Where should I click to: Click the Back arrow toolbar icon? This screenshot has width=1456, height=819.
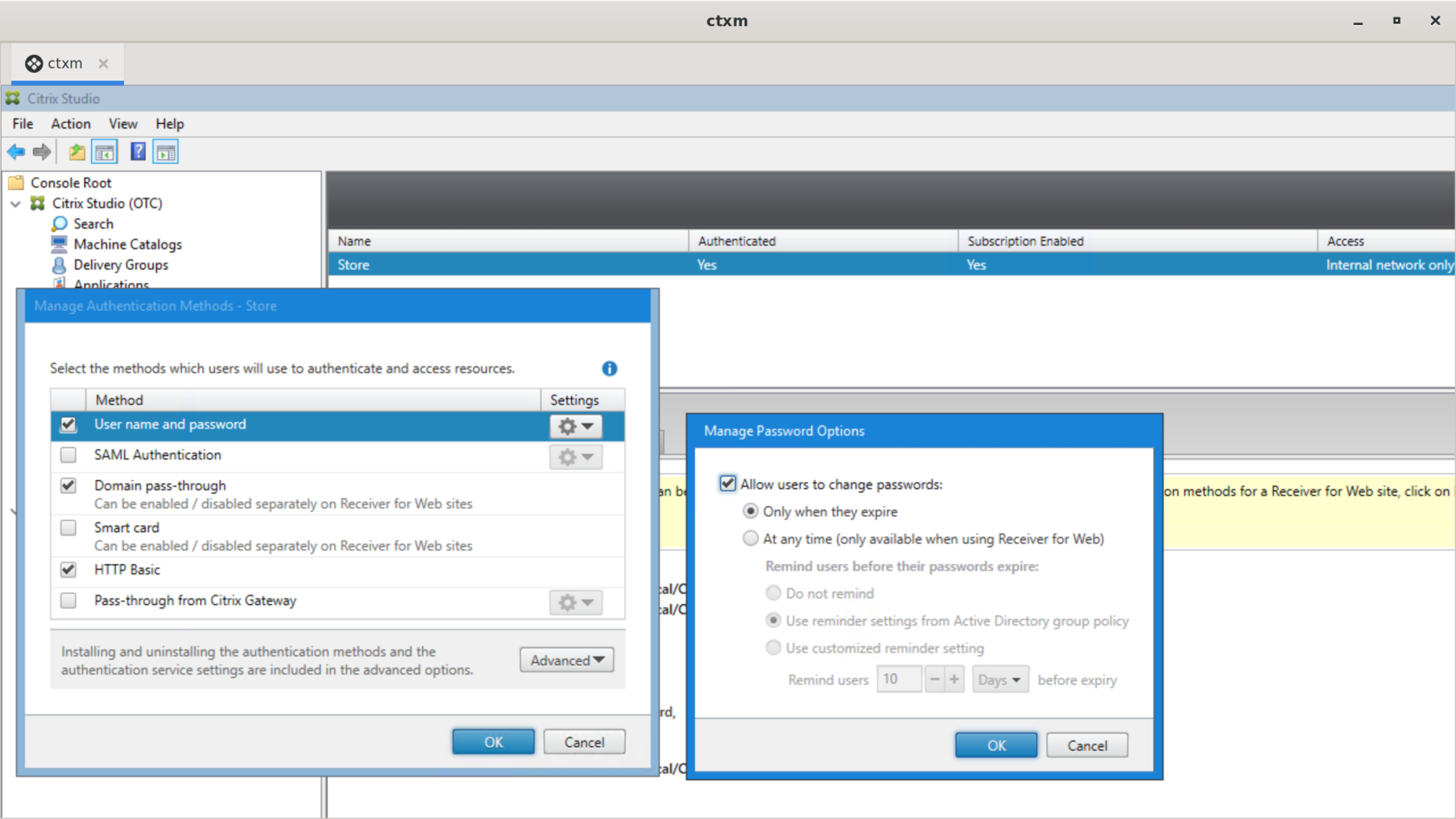pos(16,153)
